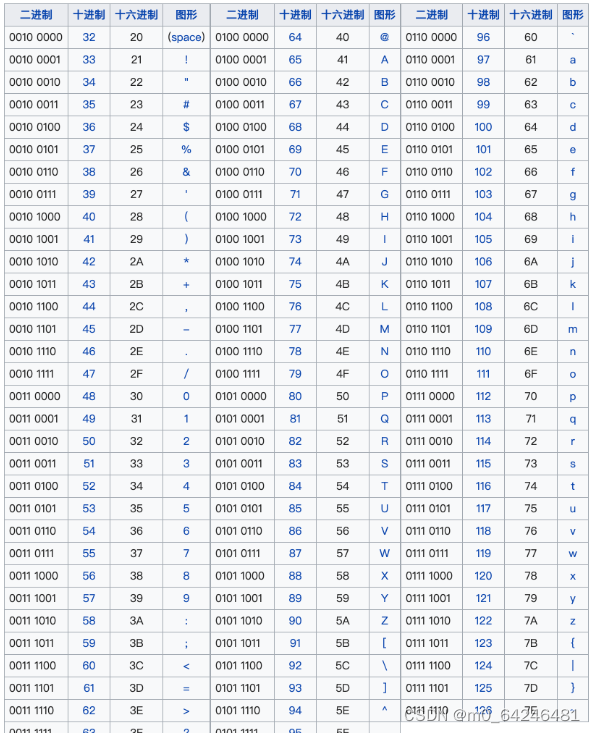Image resolution: width=595 pixels, height=733 pixels.
Task: Open the backslash glyph link
Action: (384, 665)
